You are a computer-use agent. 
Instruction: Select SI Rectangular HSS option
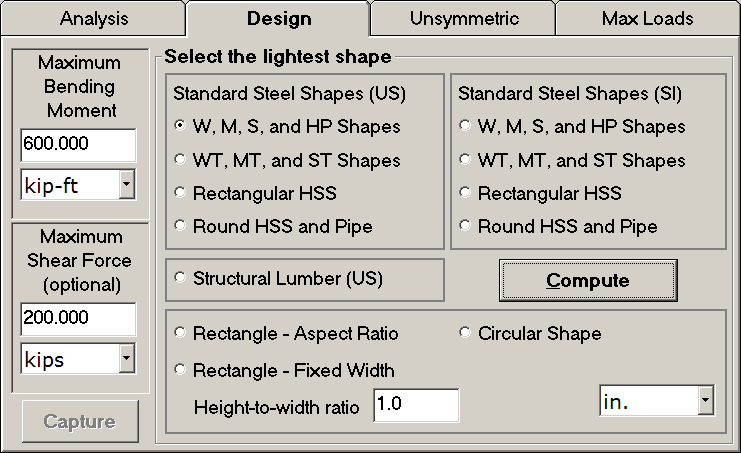[465, 193]
